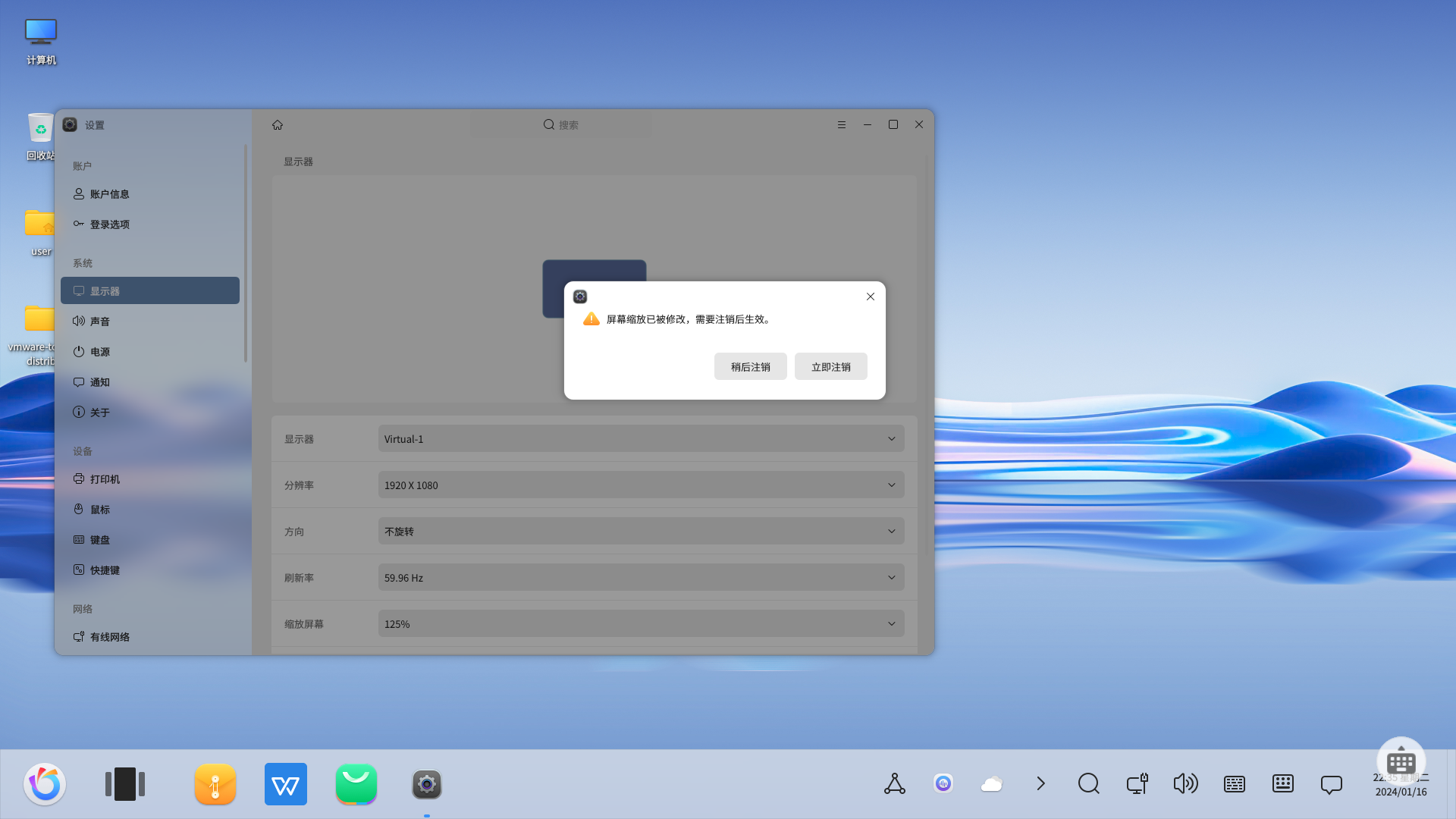Viewport: 1456px width, 819px height.
Task: Open the vmware-tools folder on desktop
Action: [x=34, y=334]
